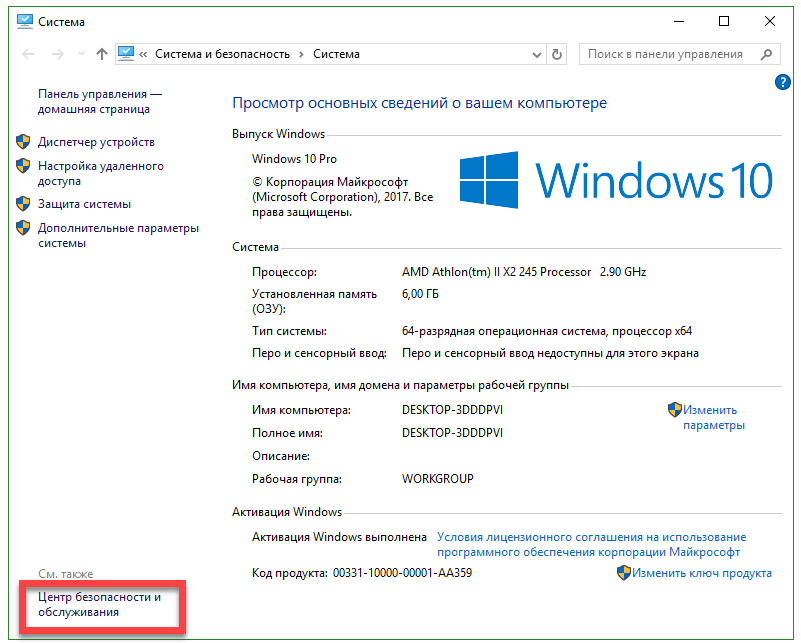Select the 6,00 ГБ installed memory value

pos(420,294)
